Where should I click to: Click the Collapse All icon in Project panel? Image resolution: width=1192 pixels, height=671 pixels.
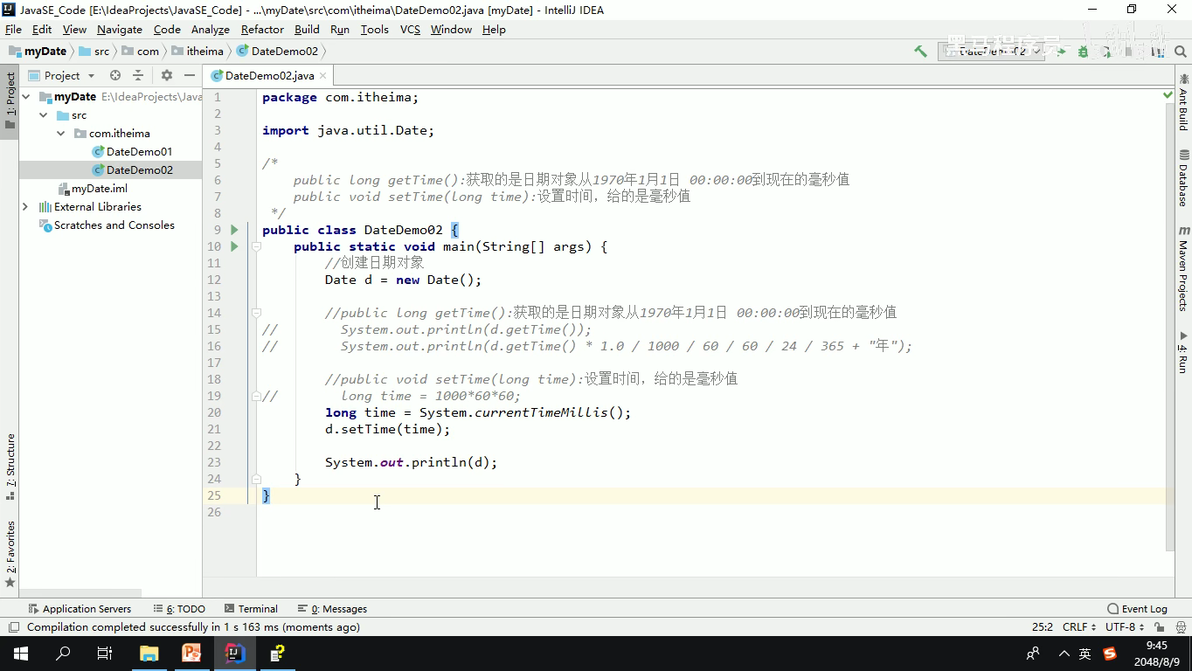[138, 75]
